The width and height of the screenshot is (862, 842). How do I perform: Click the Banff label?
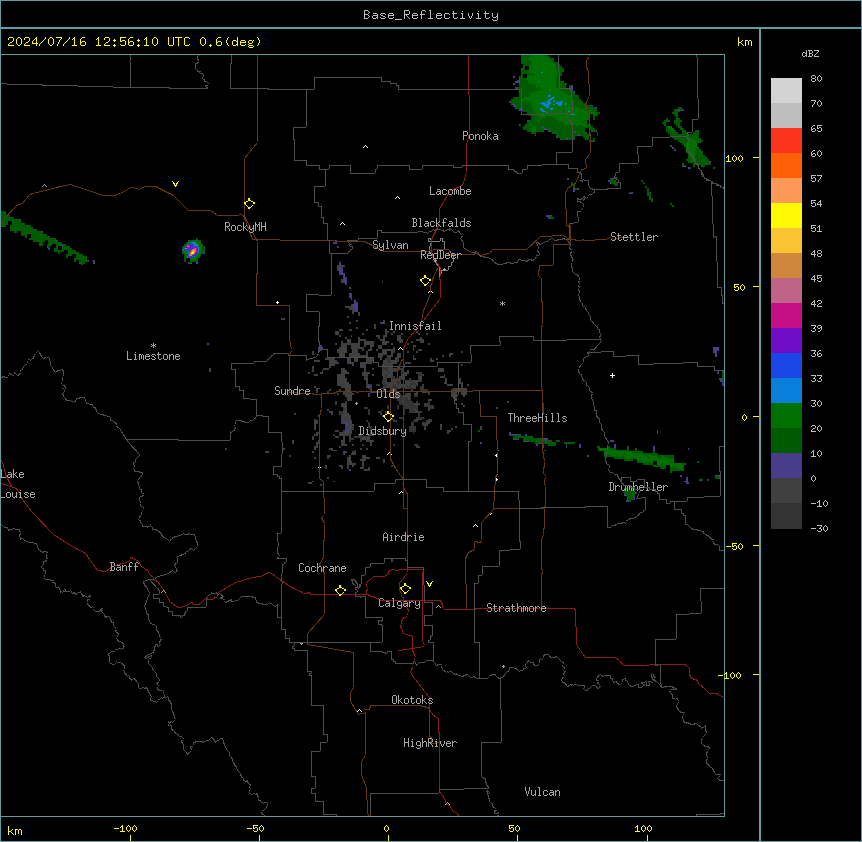coord(124,567)
